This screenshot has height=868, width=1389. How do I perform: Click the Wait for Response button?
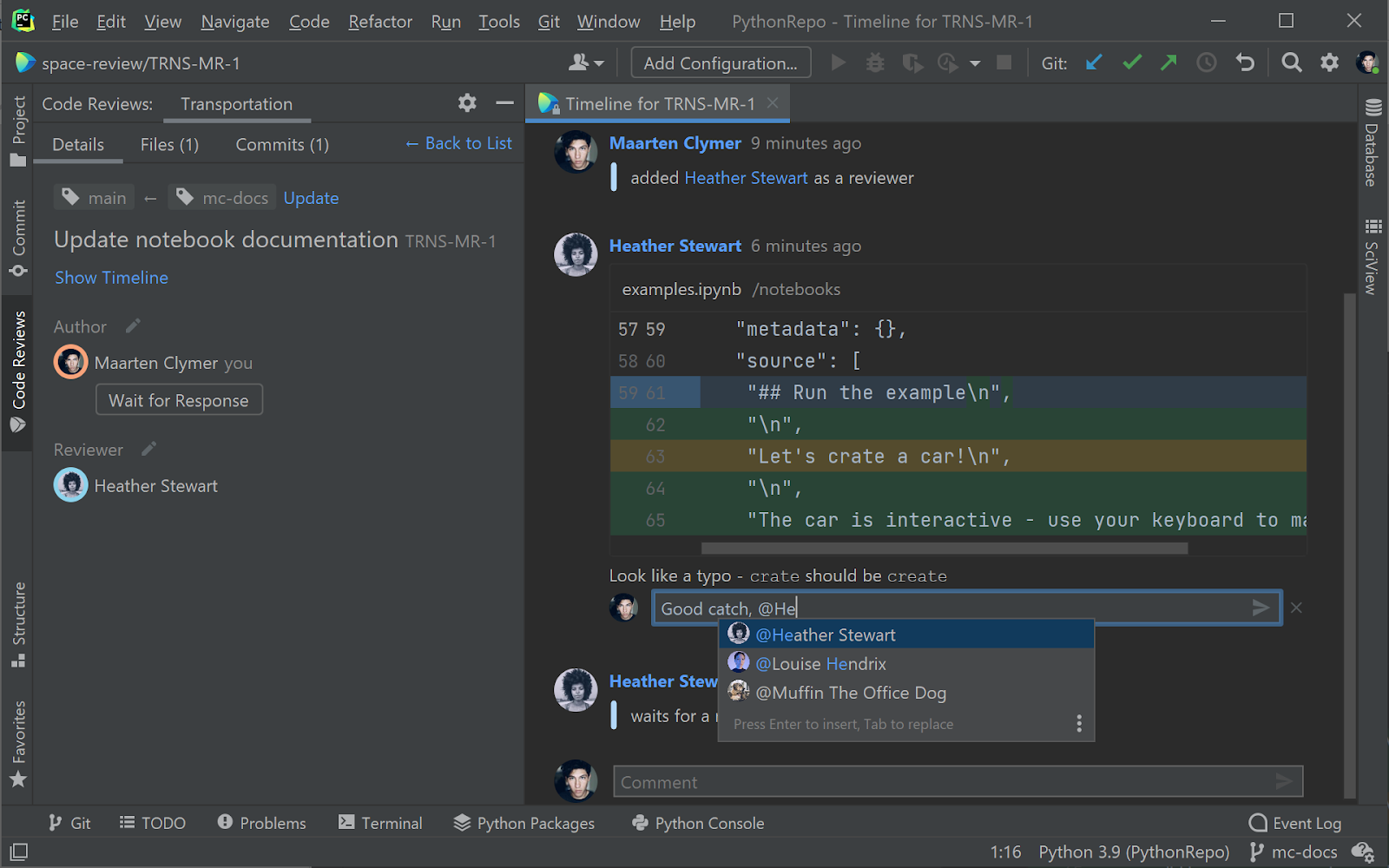(x=179, y=400)
